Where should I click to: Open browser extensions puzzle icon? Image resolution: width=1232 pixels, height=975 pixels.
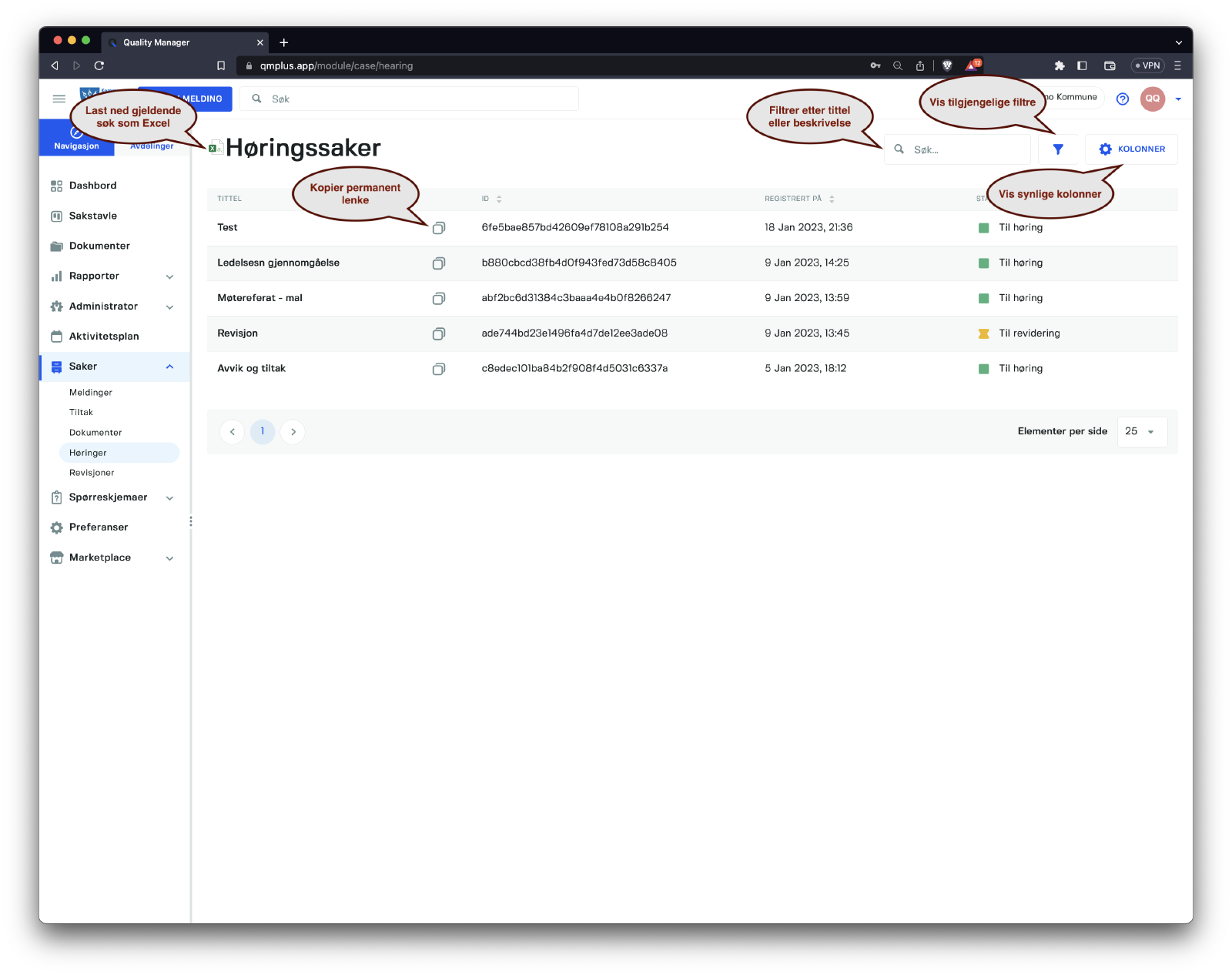tap(1060, 65)
